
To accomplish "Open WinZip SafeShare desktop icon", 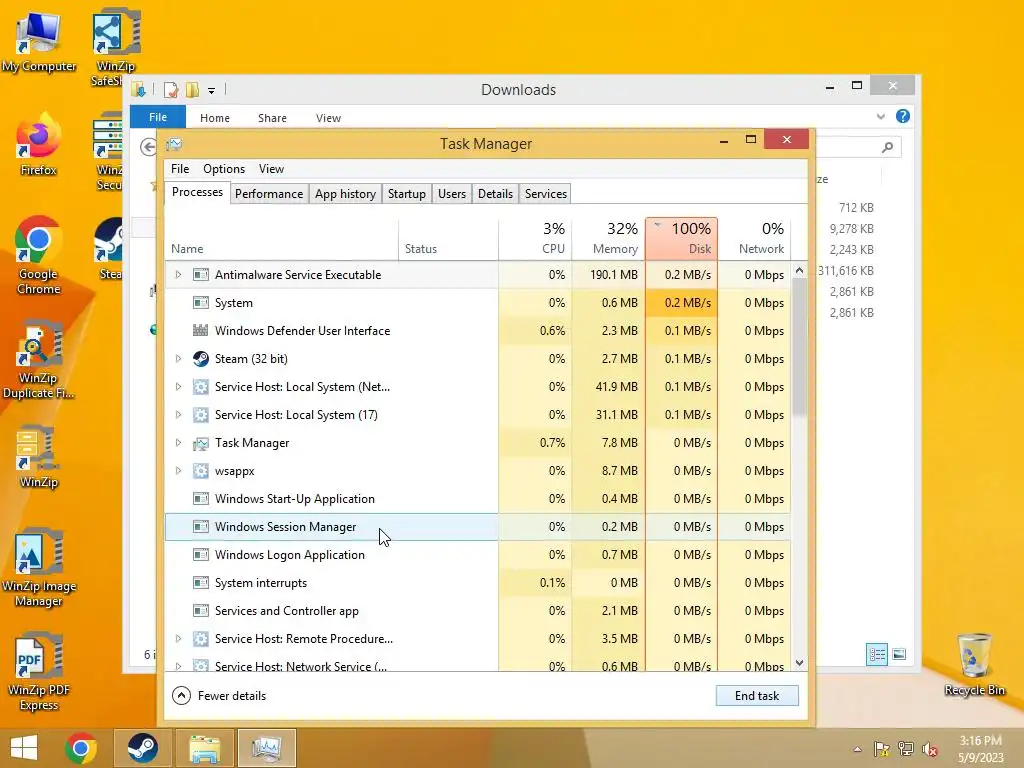I will 116,47.
